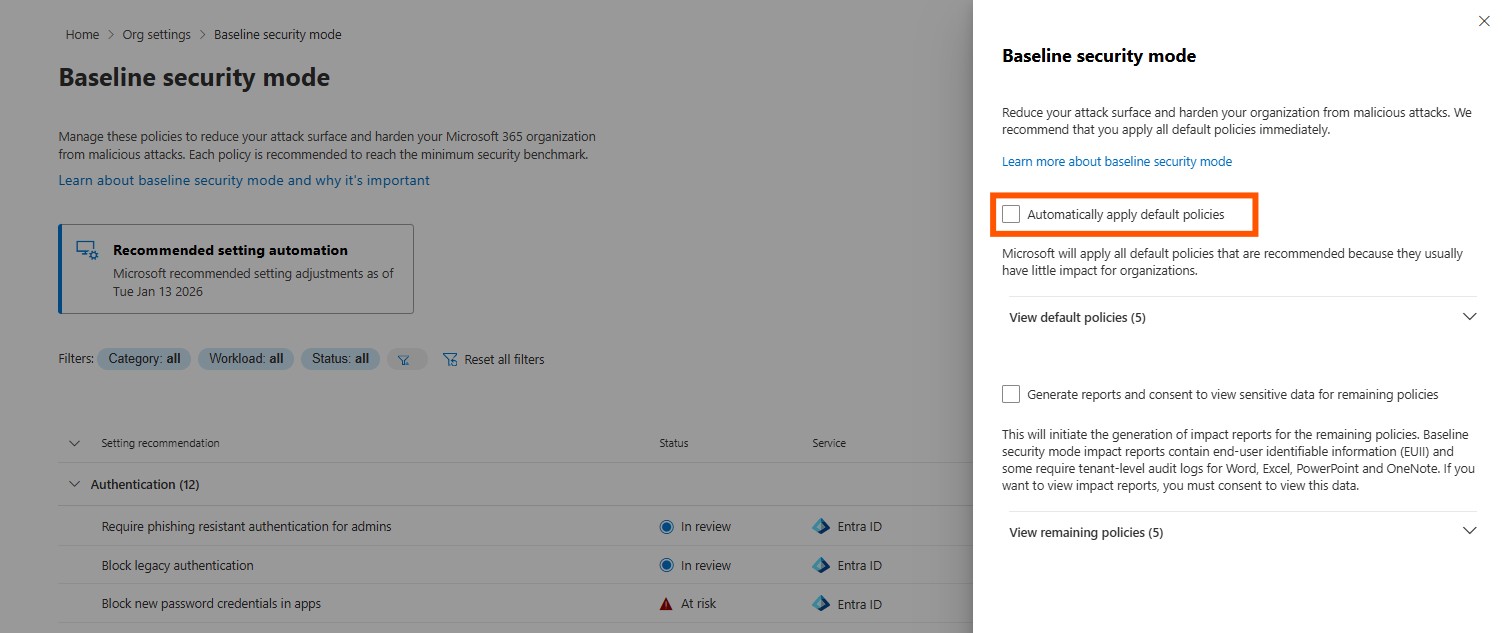
Task: Close the Baseline security mode panel
Action: (1484, 21)
